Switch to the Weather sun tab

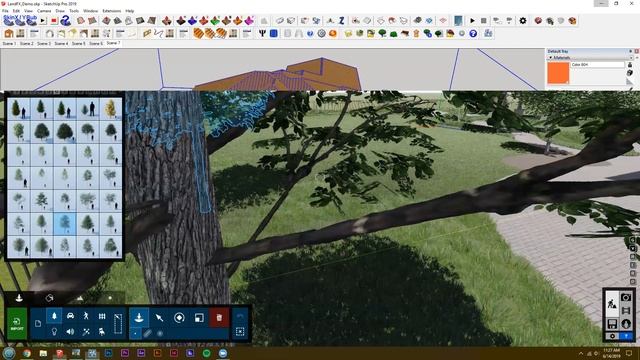[x=110, y=298]
